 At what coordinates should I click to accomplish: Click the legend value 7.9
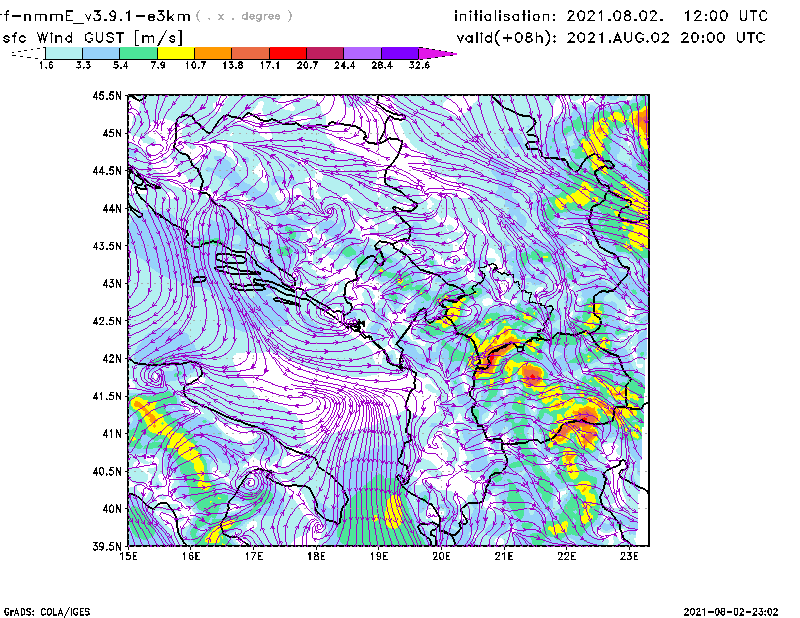[158, 65]
